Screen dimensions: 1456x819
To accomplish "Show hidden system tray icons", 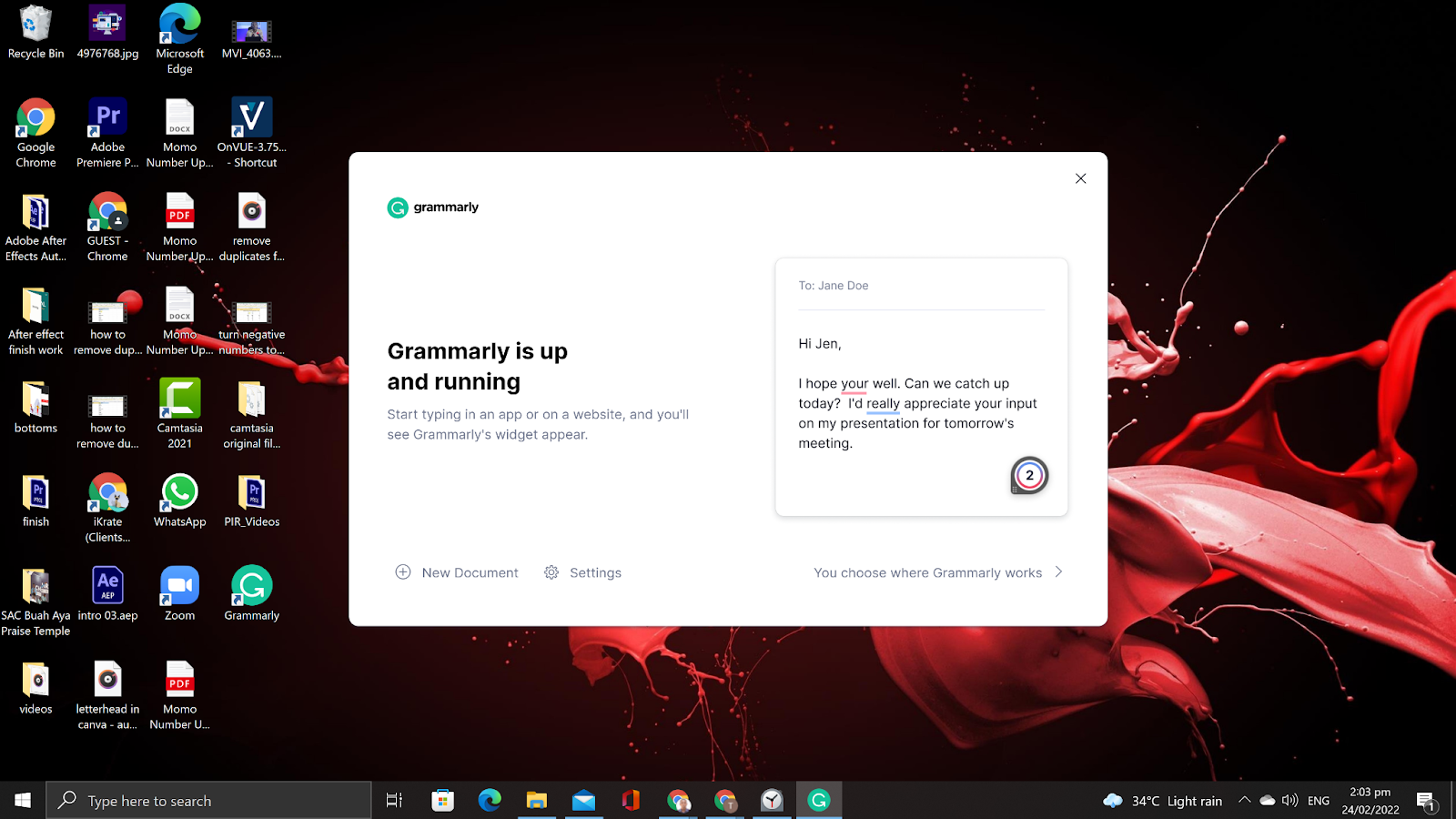I will tap(1244, 800).
